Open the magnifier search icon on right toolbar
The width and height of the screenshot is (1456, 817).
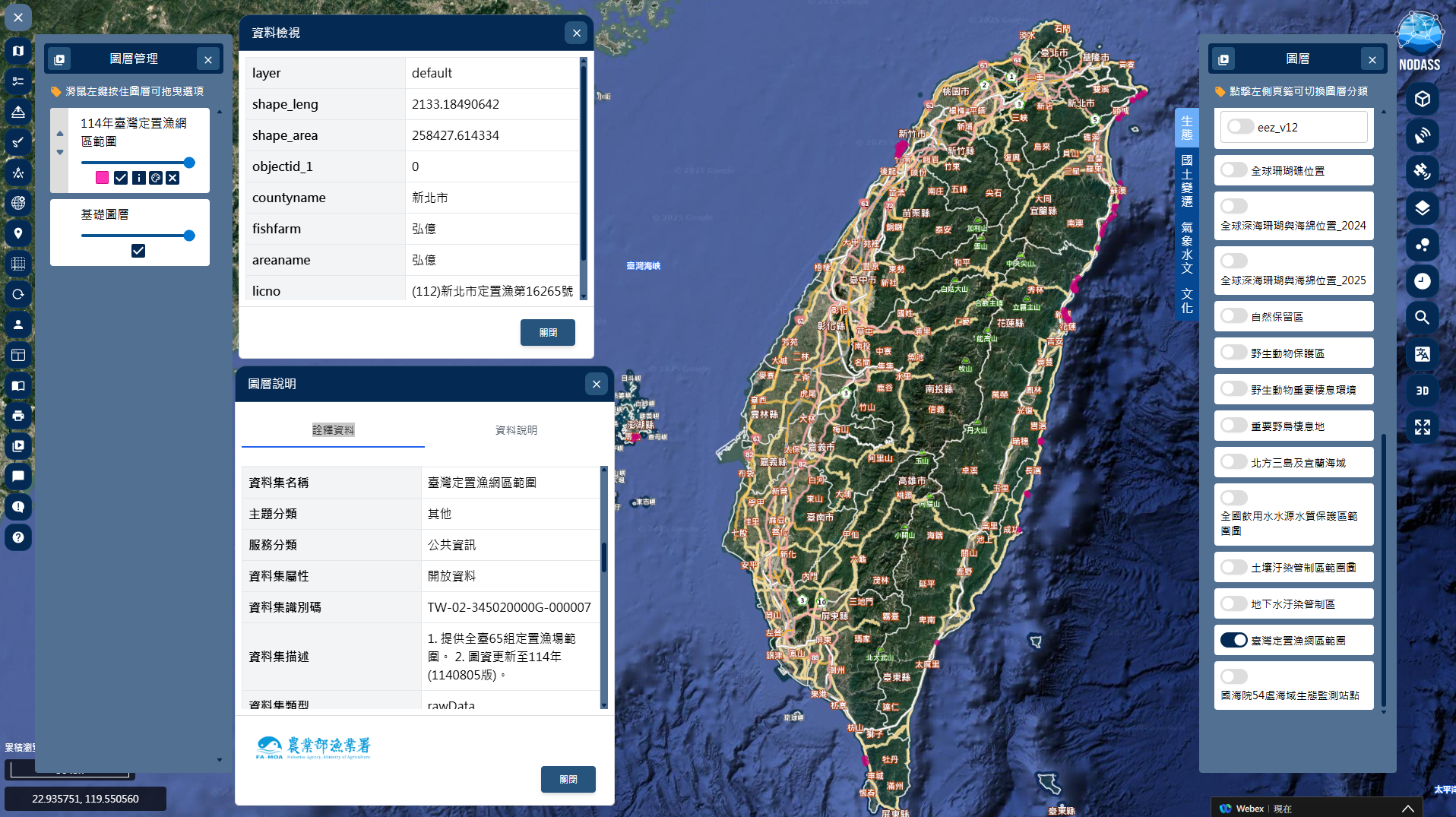1423,318
